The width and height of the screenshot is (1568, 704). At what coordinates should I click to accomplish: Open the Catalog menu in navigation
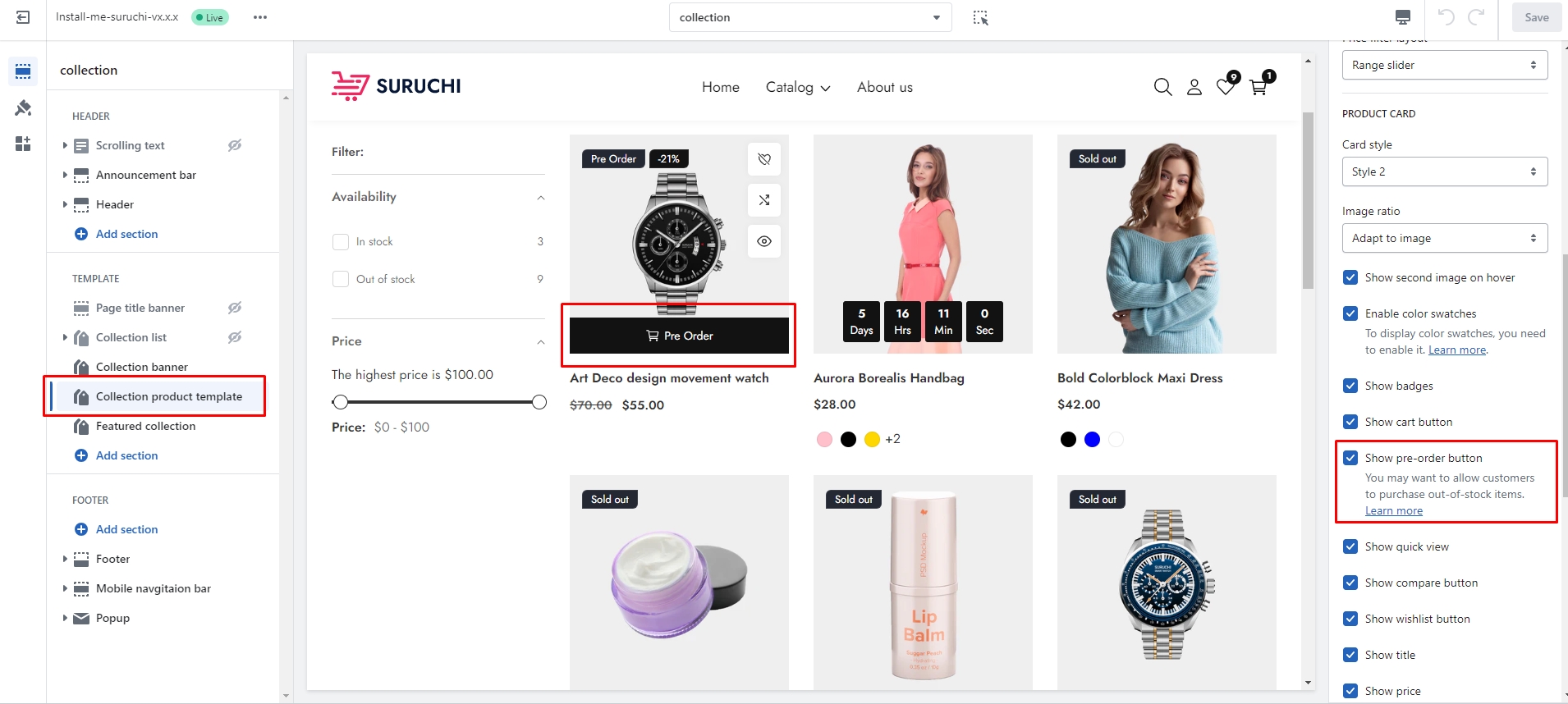(x=797, y=87)
